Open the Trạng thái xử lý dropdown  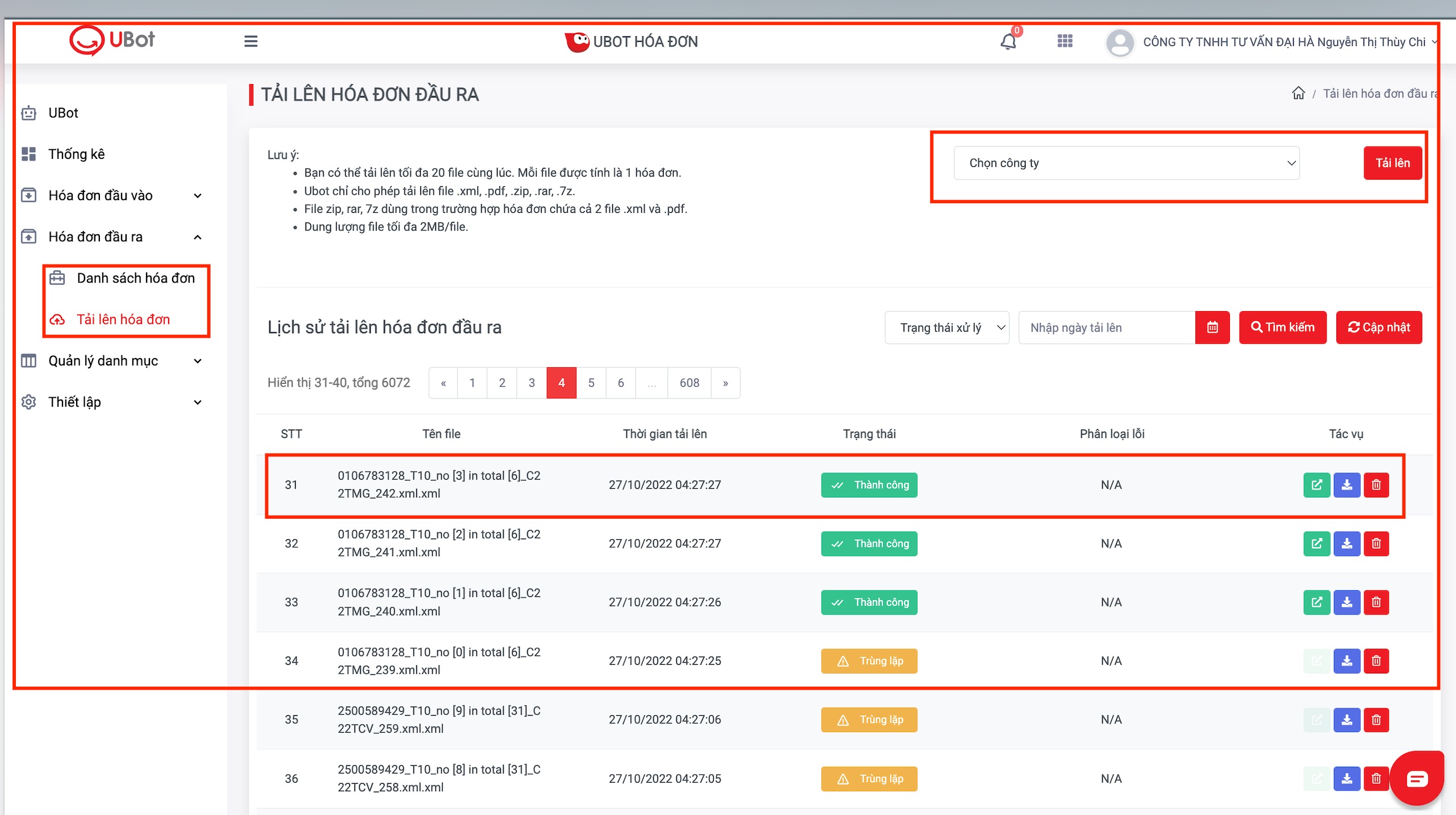pos(947,327)
